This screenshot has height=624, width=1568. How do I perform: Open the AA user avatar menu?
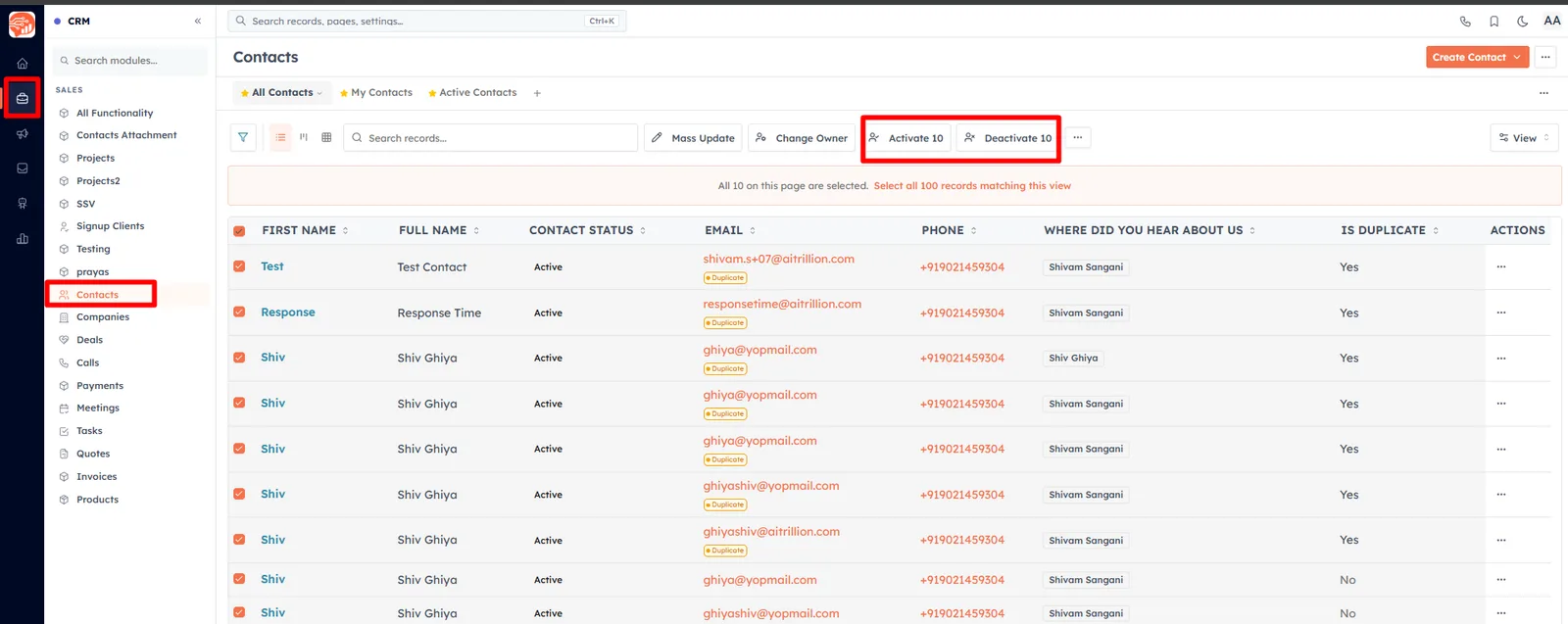point(1552,21)
